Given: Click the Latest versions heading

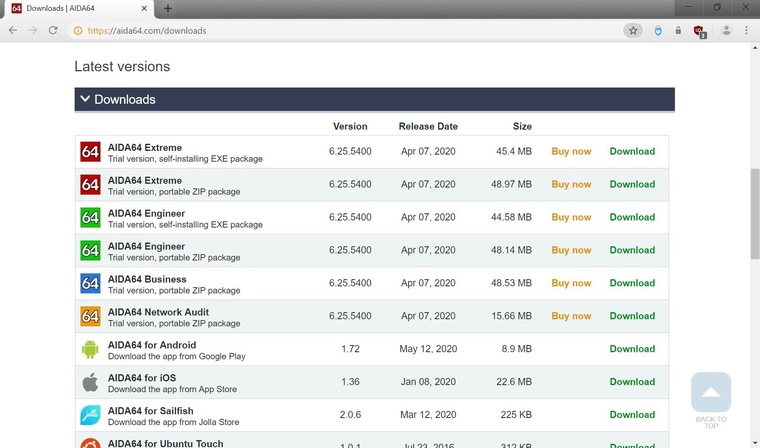Looking at the screenshot, I should coord(122,66).
